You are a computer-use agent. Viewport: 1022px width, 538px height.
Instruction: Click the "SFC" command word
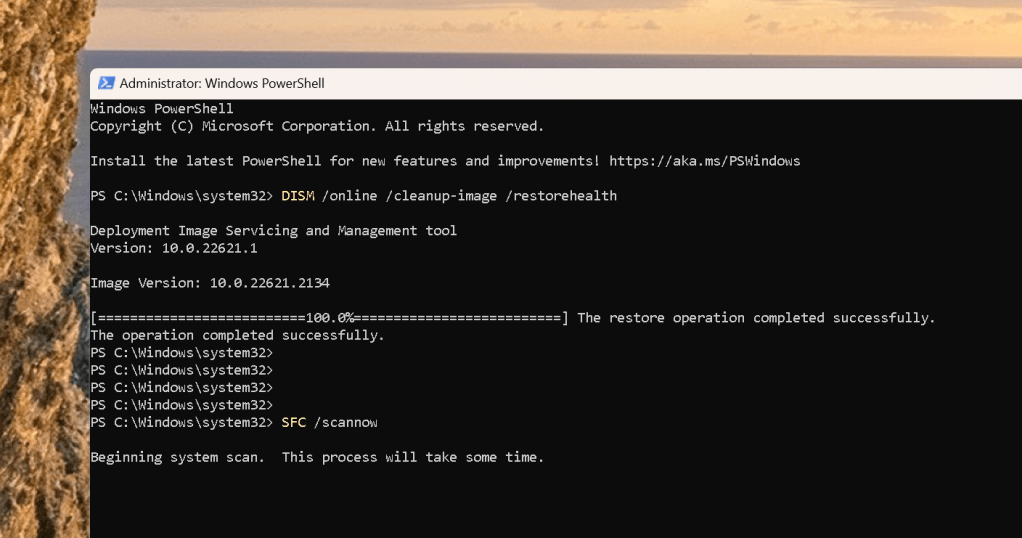pyautogui.click(x=294, y=423)
